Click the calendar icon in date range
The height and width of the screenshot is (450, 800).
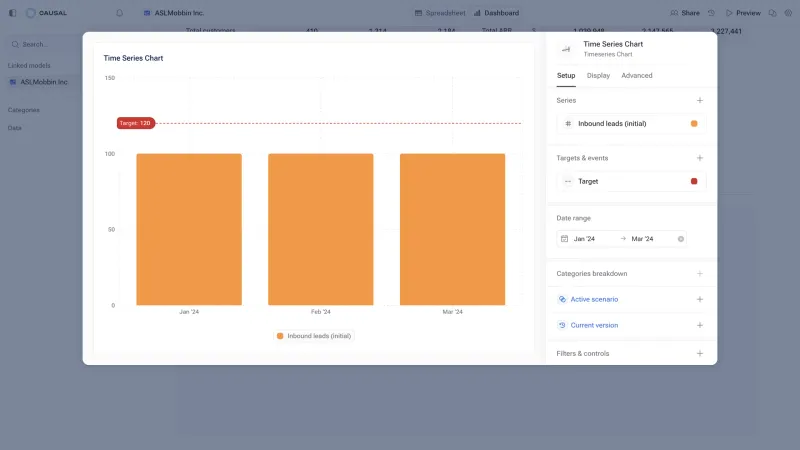pos(564,239)
